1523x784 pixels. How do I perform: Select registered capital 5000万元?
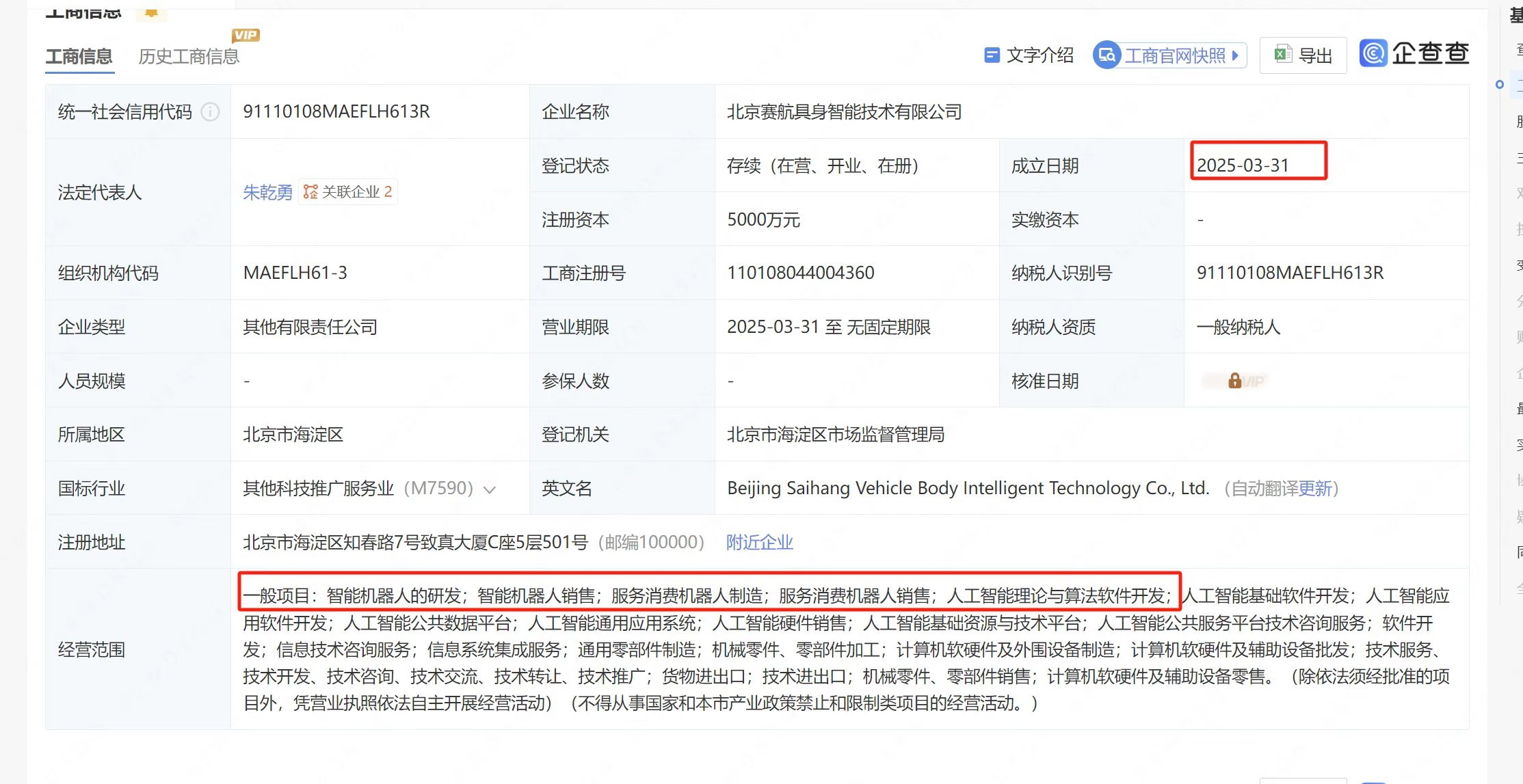point(763,219)
